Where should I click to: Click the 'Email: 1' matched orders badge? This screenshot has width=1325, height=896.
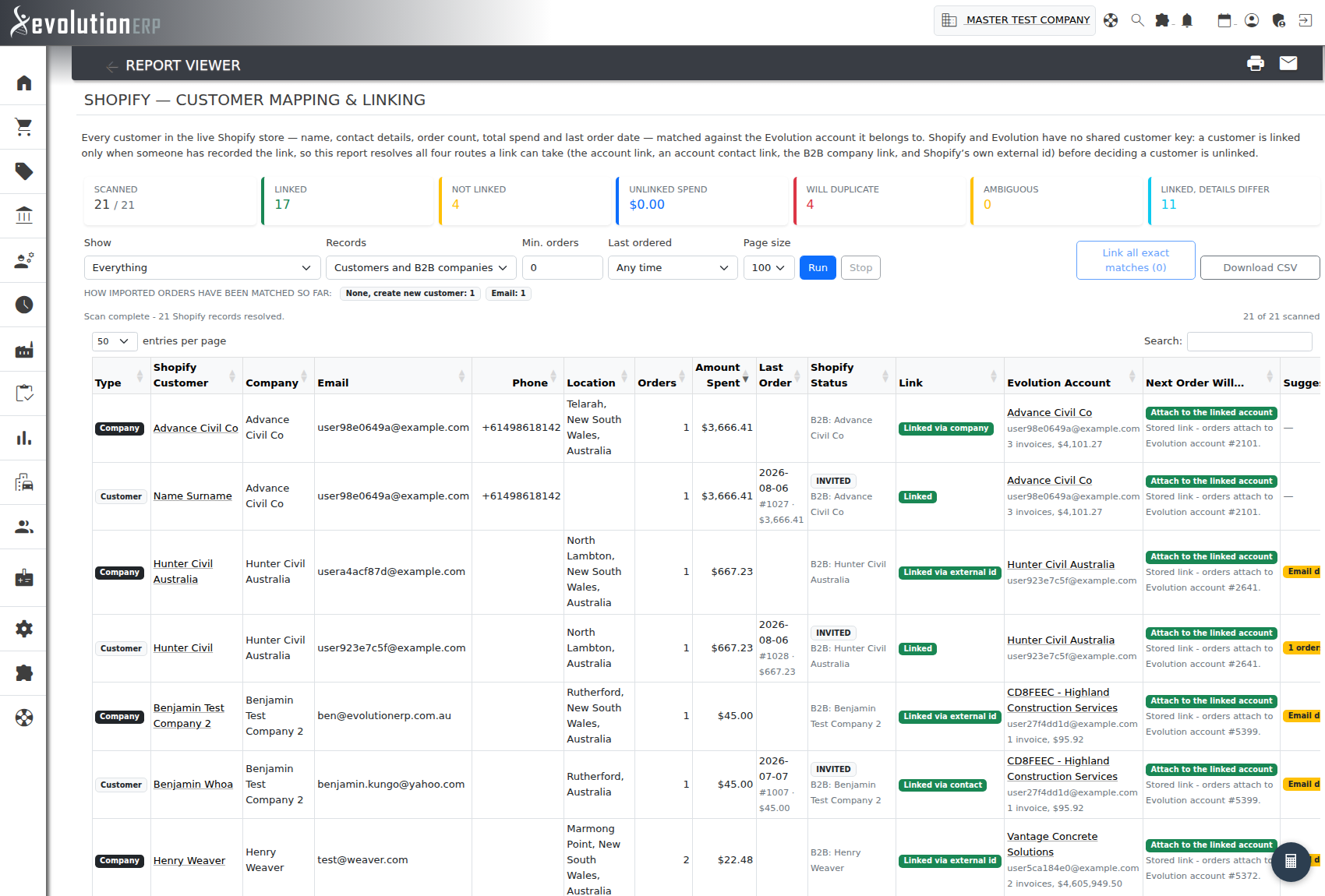(508, 294)
